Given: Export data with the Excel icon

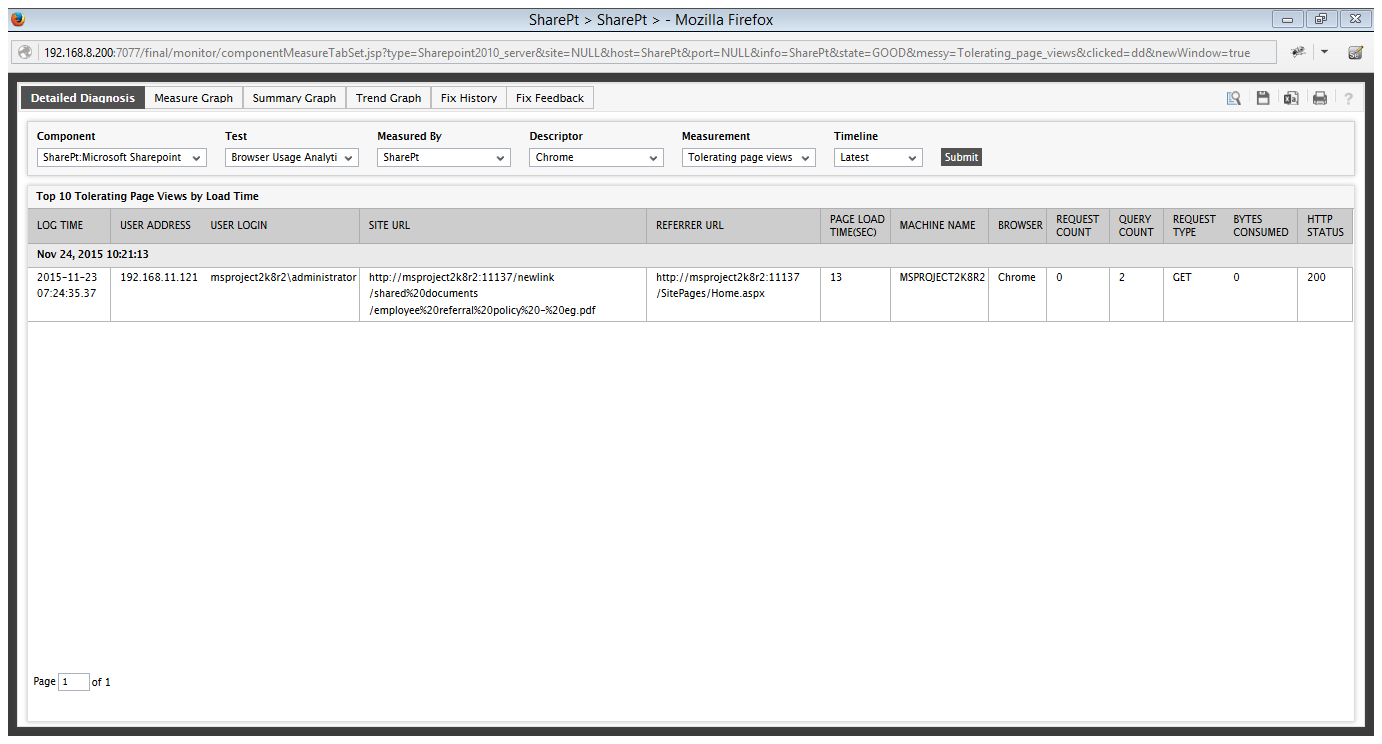Looking at the screenshot, I should pyautogui.click(x=1291, y=98).
